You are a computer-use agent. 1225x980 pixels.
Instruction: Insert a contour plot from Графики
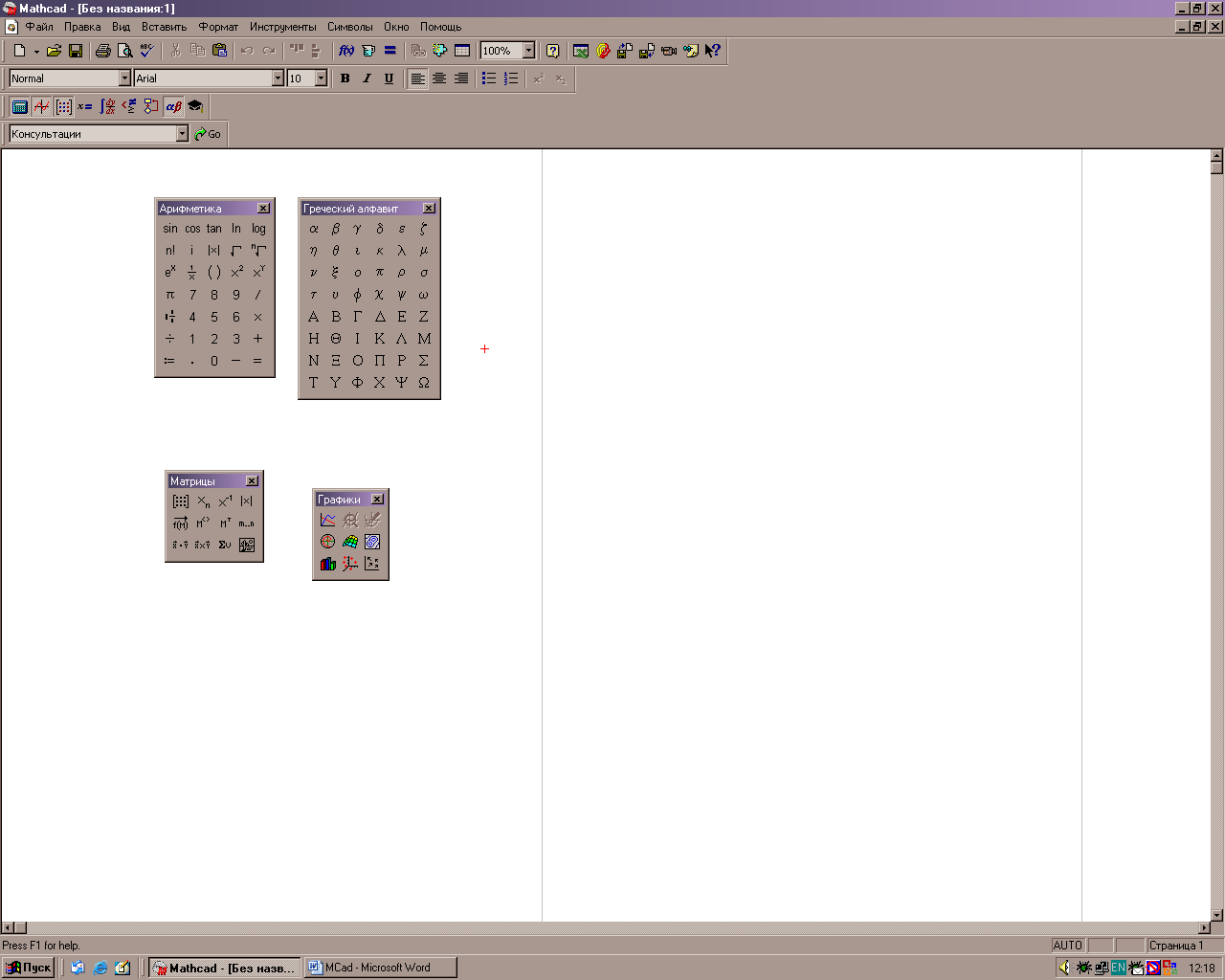click(x=372, y=542)
